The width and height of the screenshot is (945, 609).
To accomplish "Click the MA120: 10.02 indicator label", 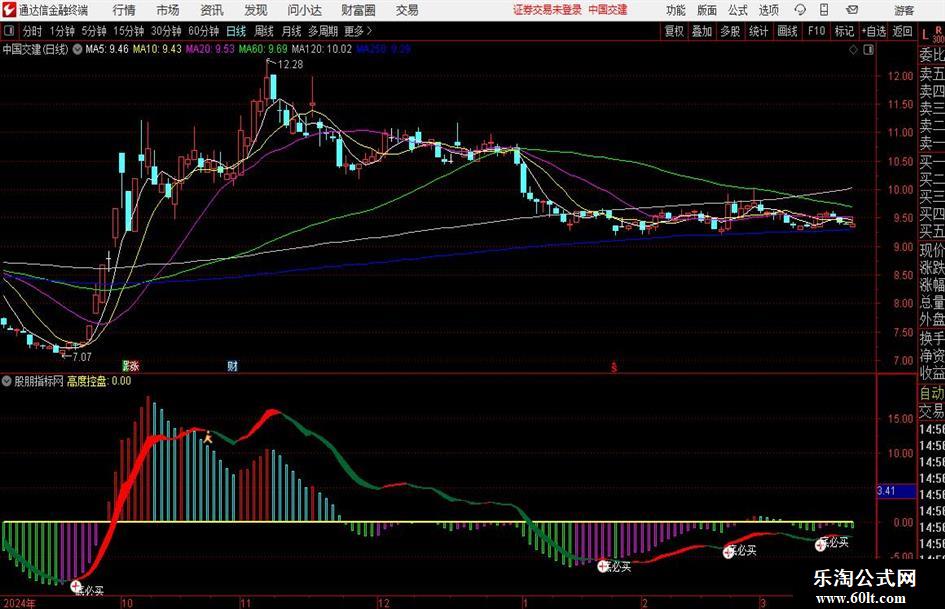I will [321, 49].
